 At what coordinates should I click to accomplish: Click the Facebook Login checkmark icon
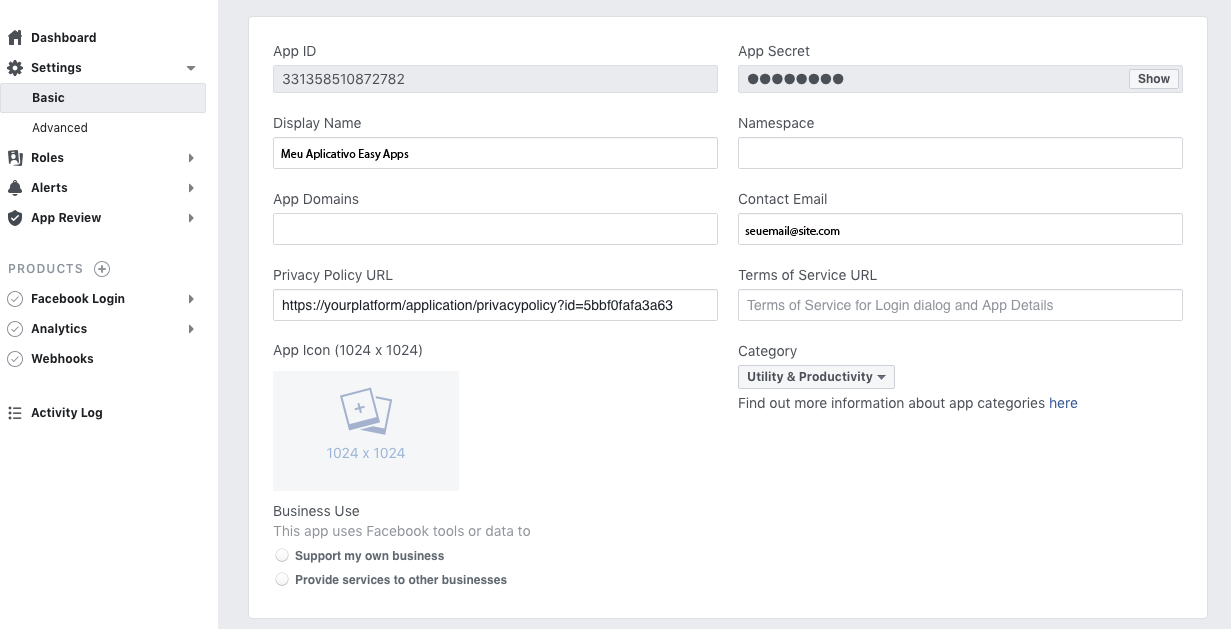coord(15,299)
